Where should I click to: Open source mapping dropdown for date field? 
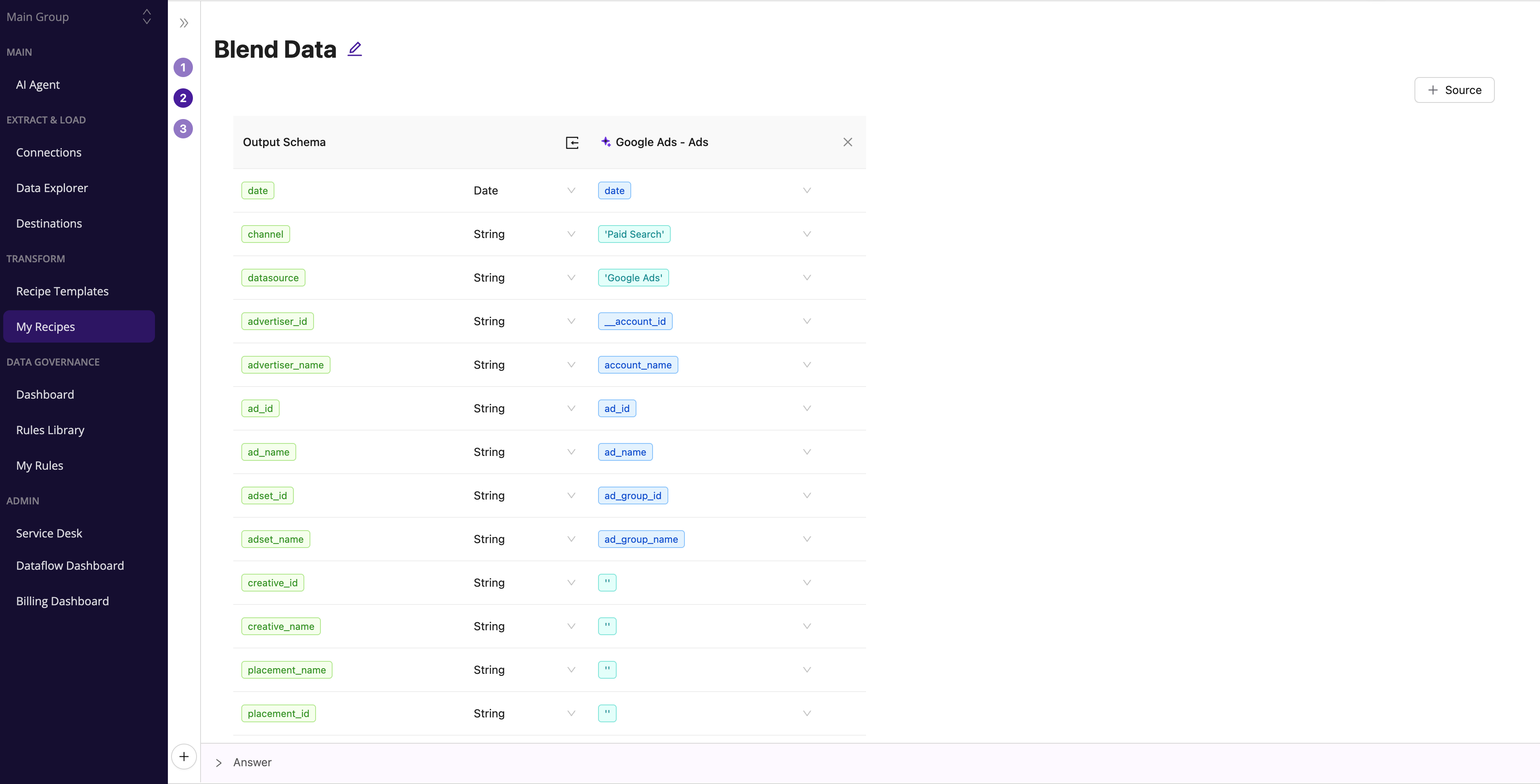click(x=806, y=190)
